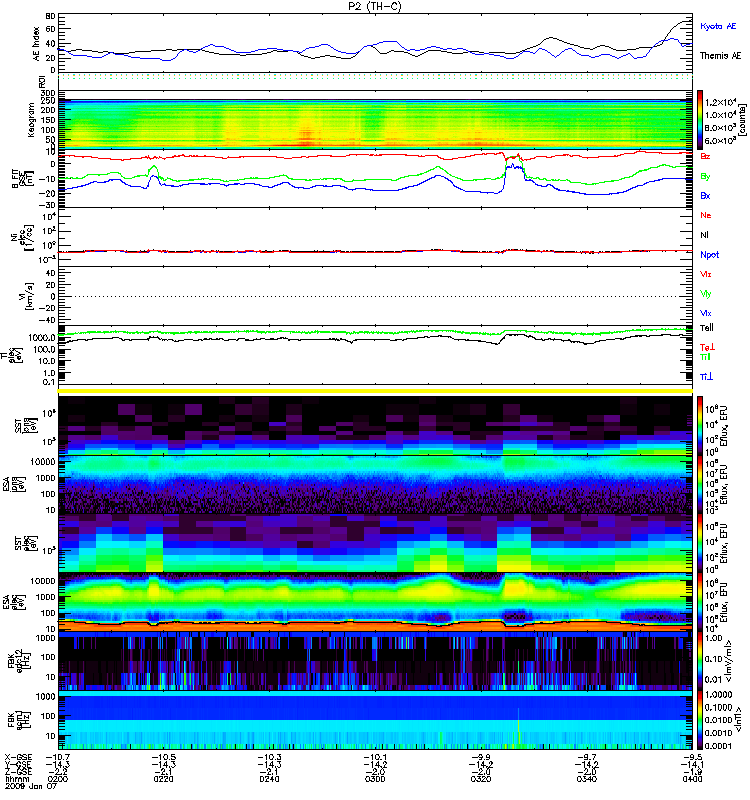Click the X-GSE value "-10.7"
The image size is (750, 800).
(x=58, y=757)
